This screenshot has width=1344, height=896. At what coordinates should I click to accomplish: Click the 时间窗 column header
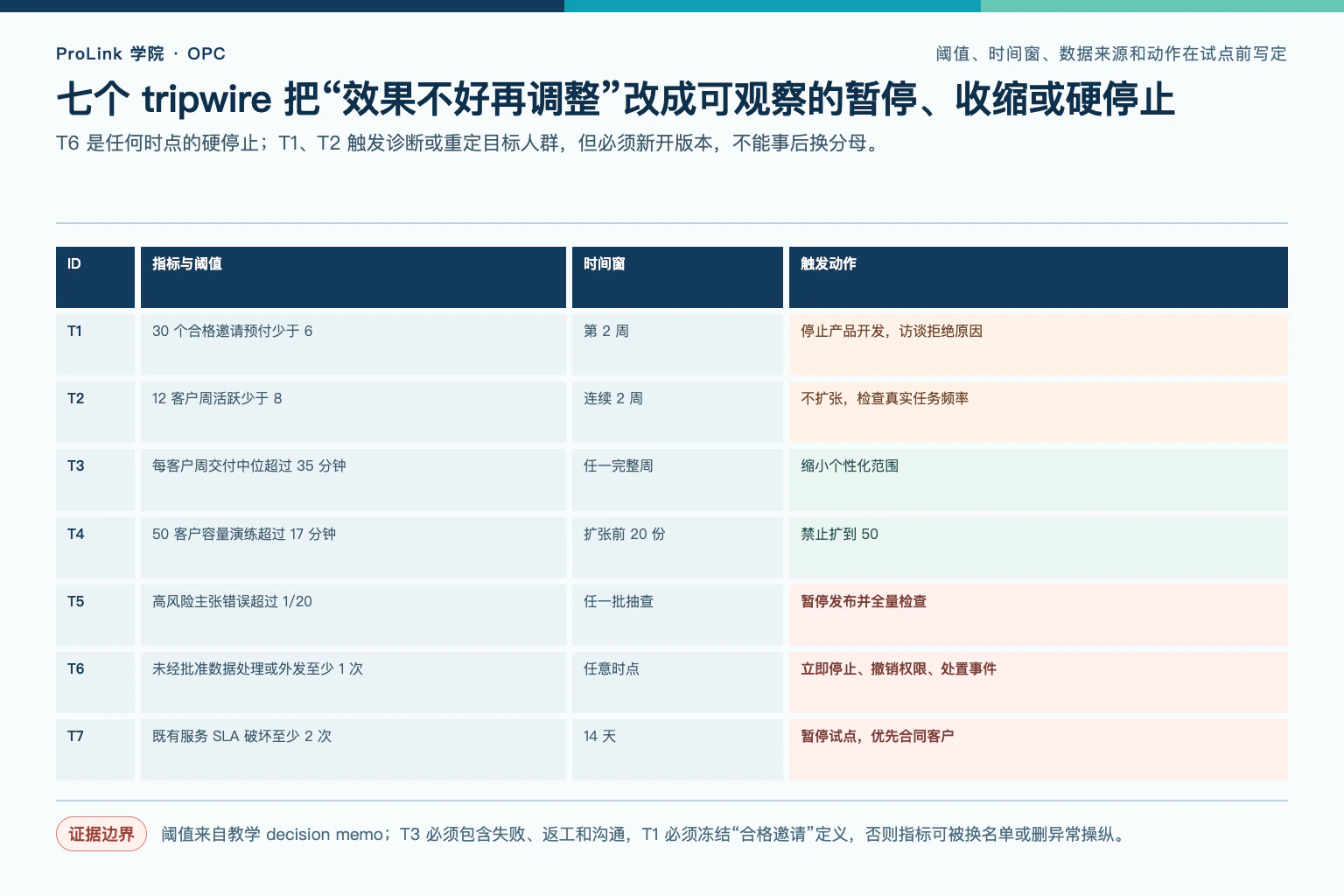pos(677,277)
